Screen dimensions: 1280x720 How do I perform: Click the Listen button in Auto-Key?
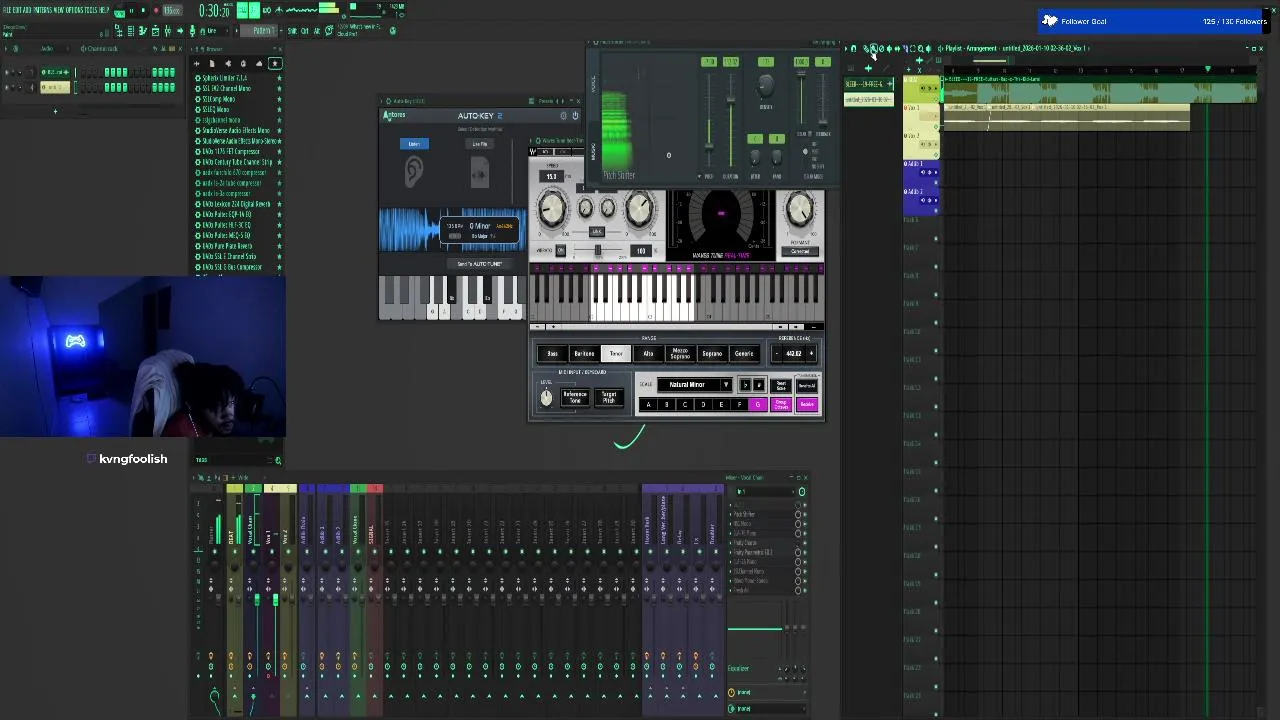click(414, 144)
